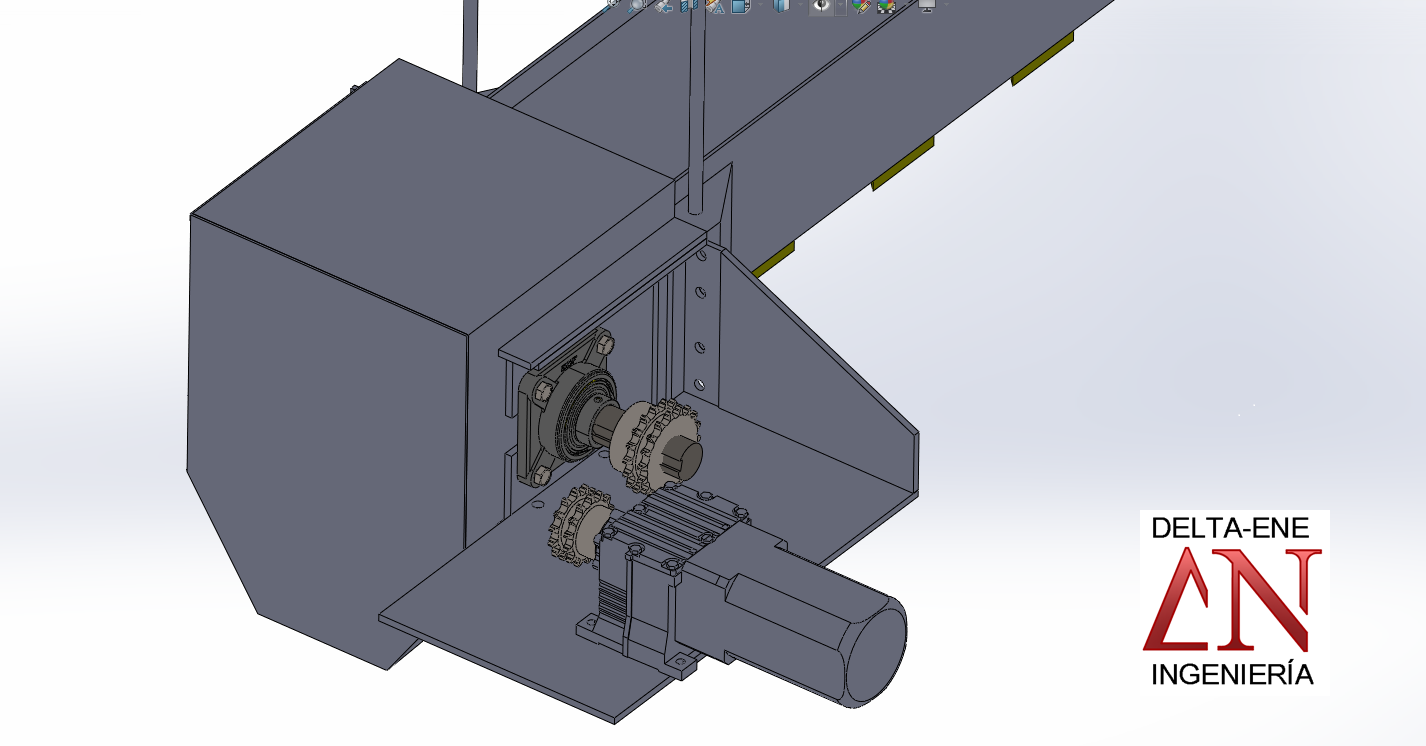The height and width of the screenshot is (746, 1426).
Task: Select the Zoom to Area magnifier tool
Action: pyautogui.click(x=637, y=4)
